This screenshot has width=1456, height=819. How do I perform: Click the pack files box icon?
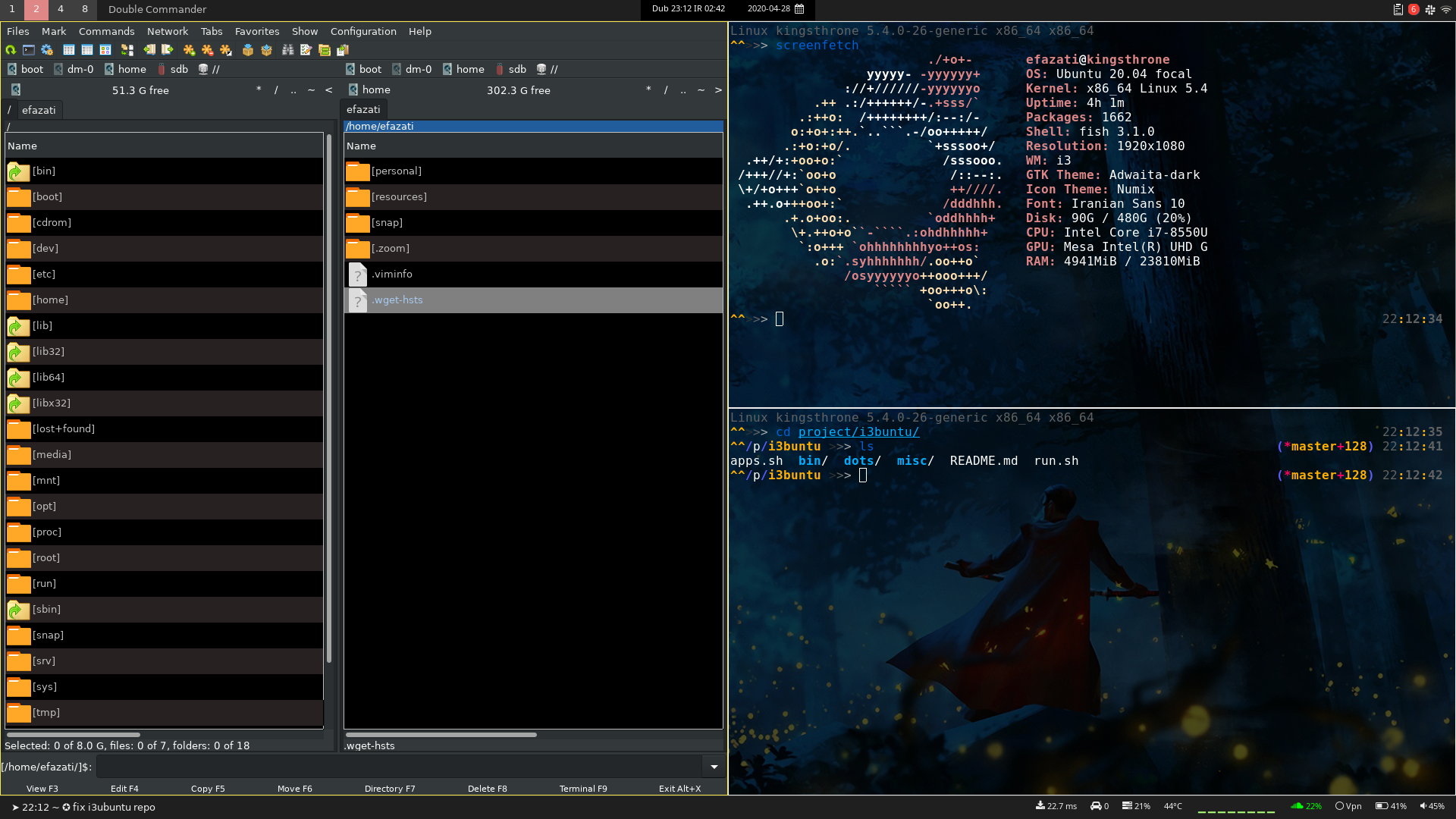point(248,50)
